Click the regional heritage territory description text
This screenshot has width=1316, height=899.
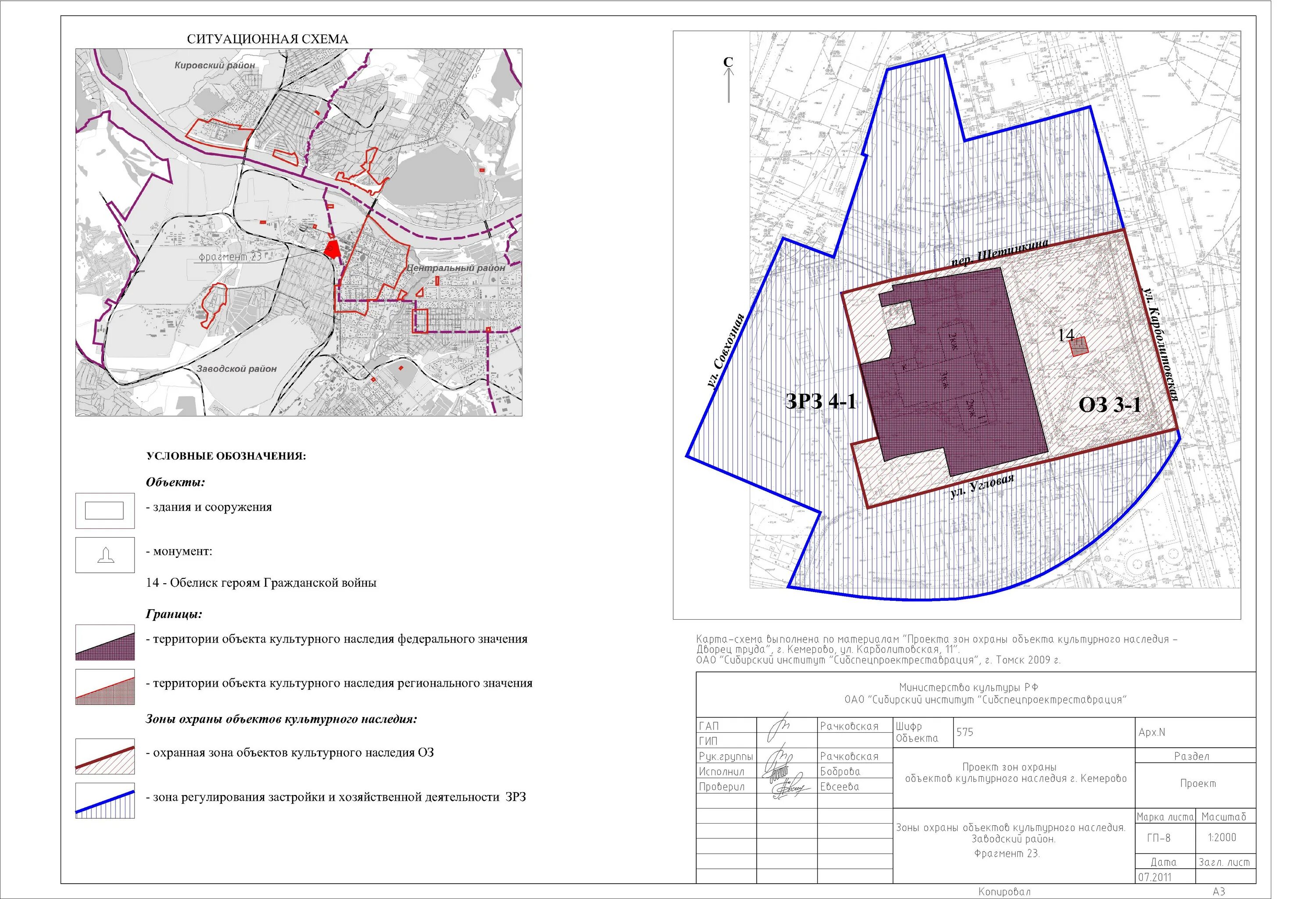pyautogui.click(x=339, y=683)
